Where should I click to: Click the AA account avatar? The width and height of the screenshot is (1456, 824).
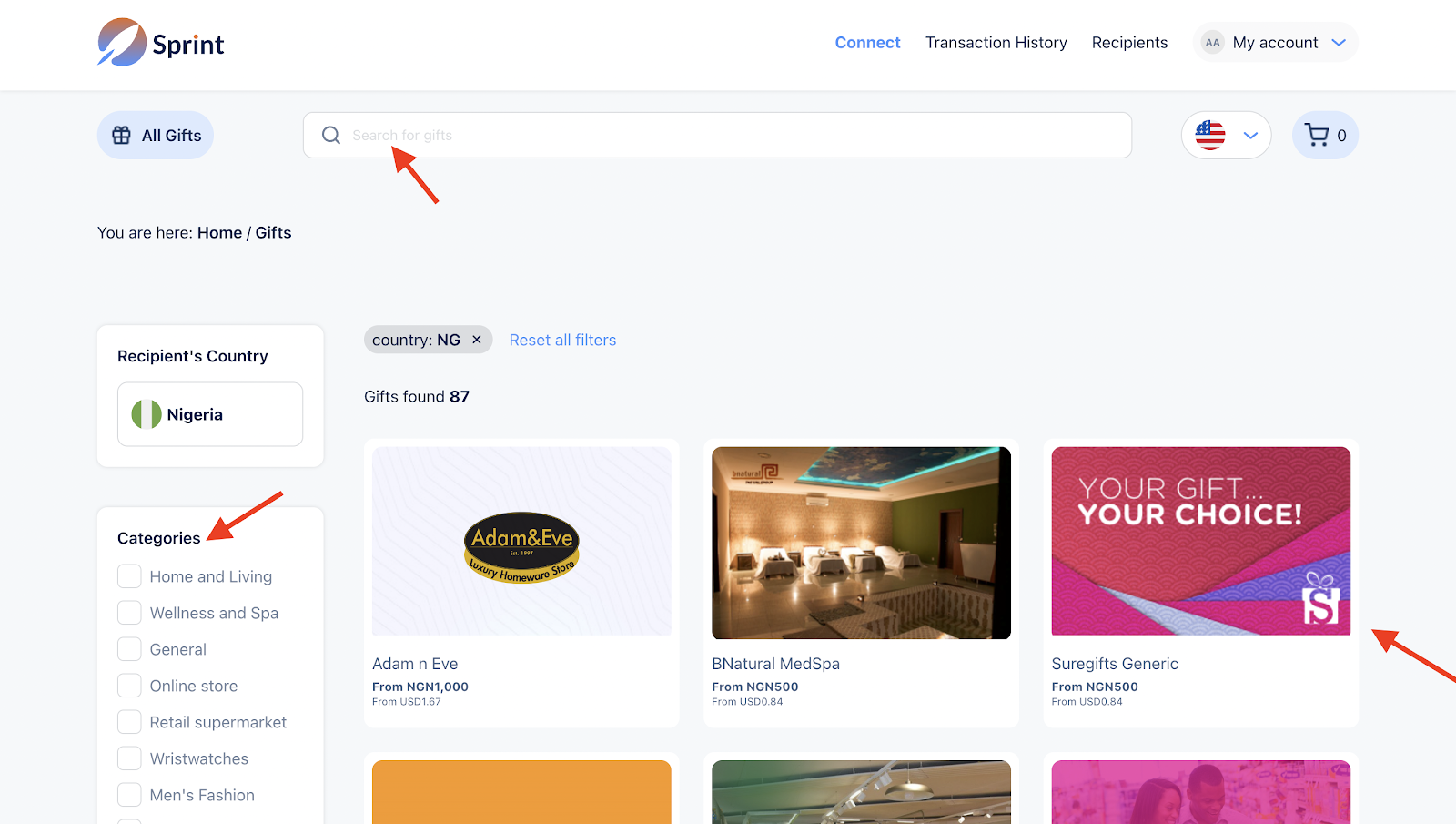tap(1212, 43)
